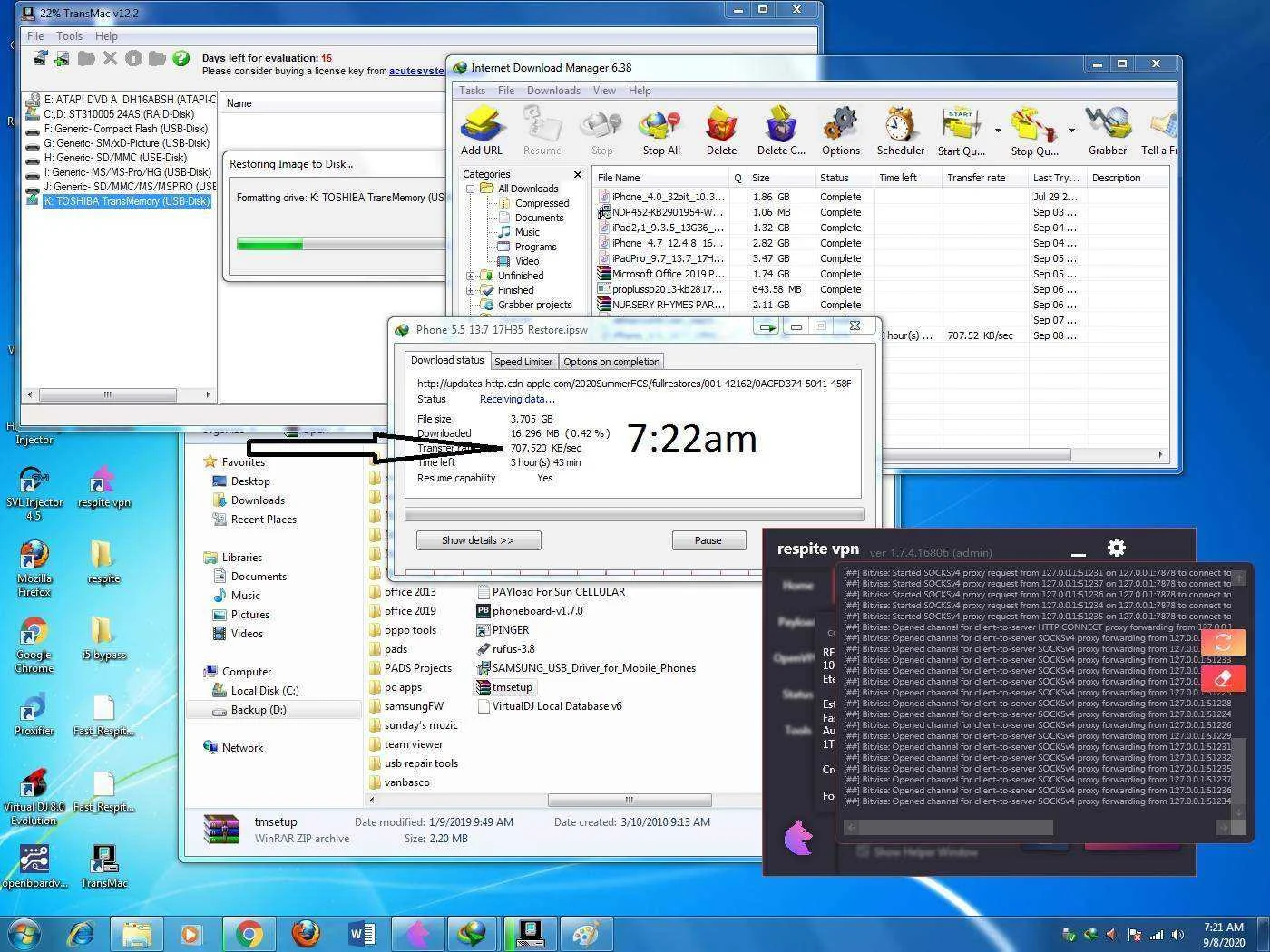Select the tmsetup archive in Explorer file list
Image resolution: width=1270 pixels, height=952 pixels.
pyautogui.click(x=504, y=687)
